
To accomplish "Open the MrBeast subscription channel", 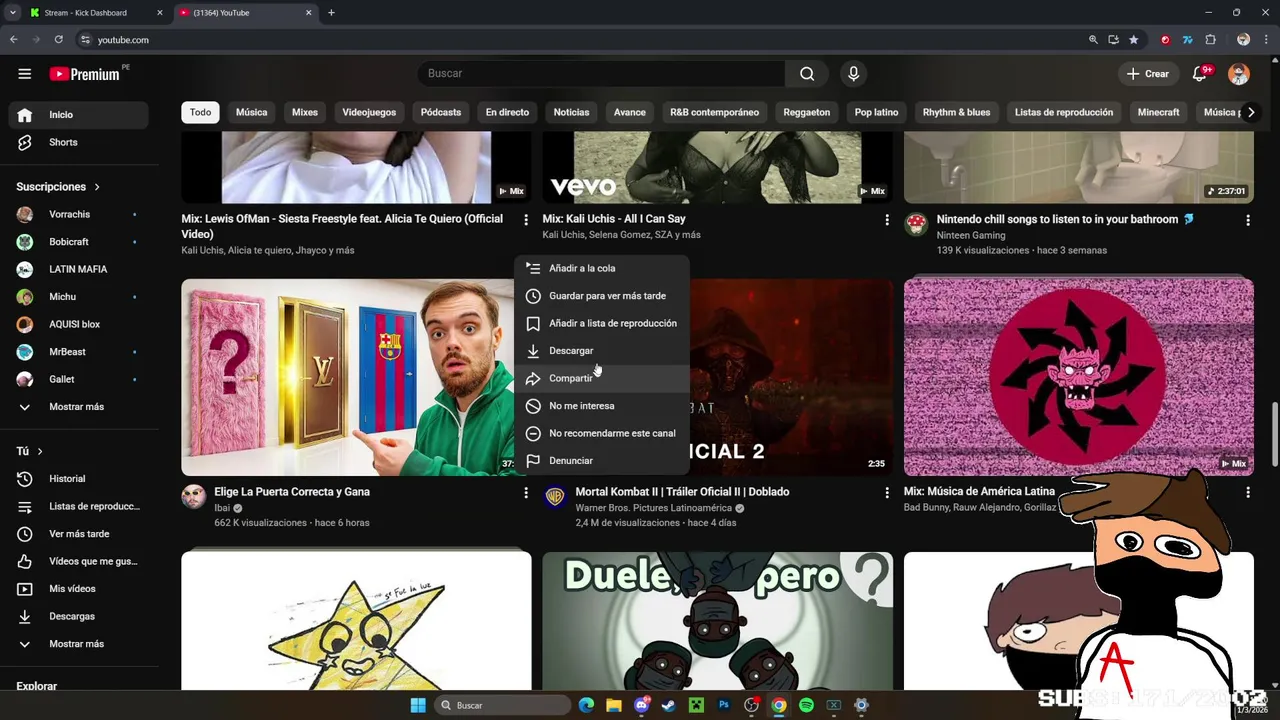I will [x=78, y=352].
